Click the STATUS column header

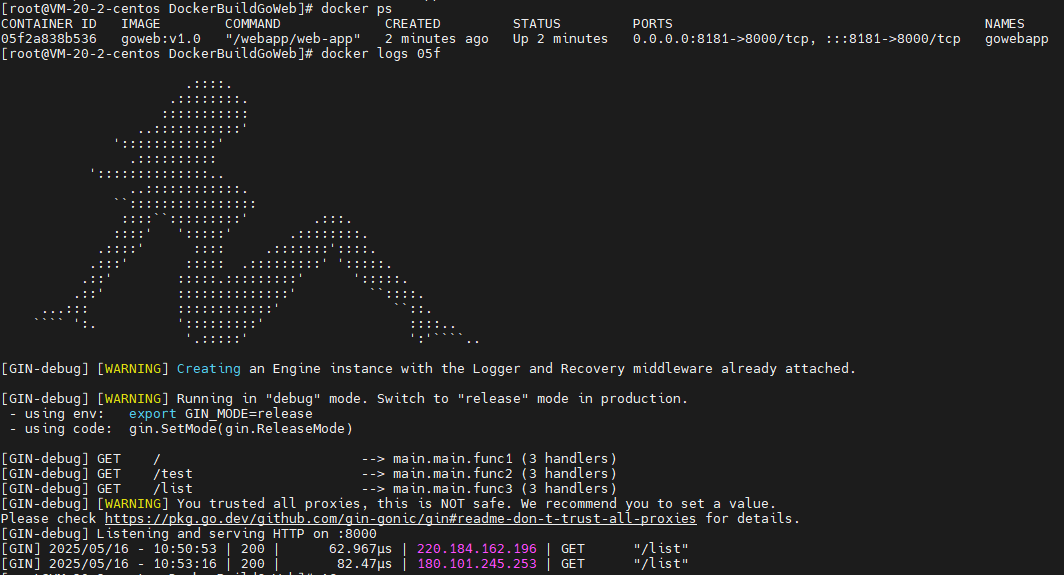[536, 24]
